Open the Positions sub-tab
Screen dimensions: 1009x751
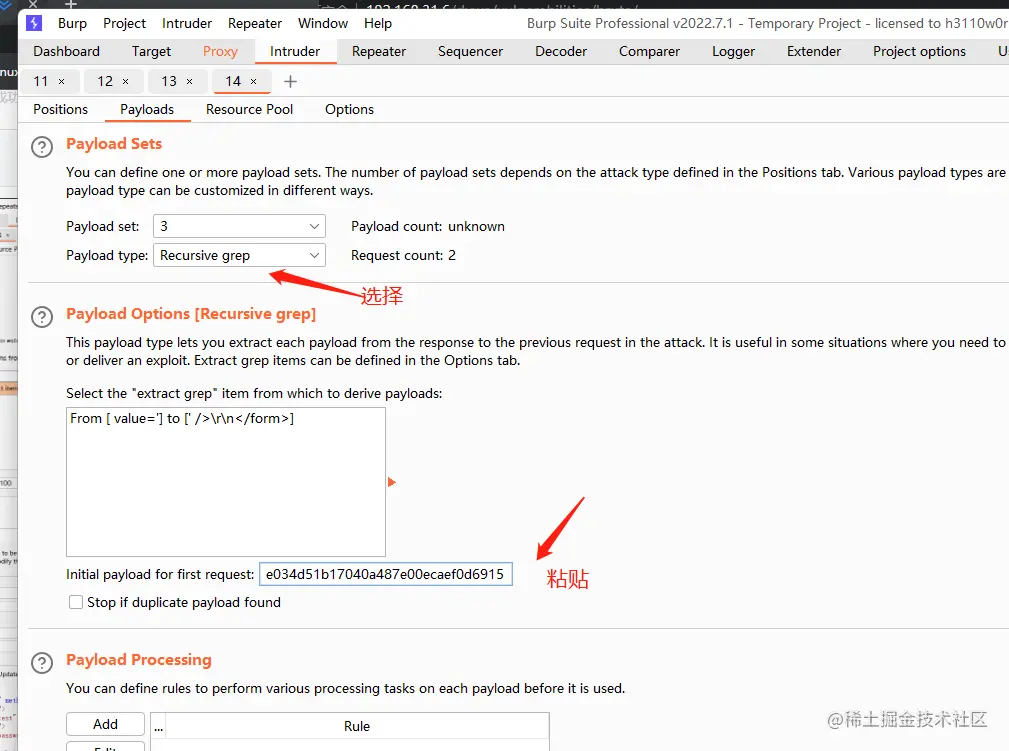coord(60,109)
